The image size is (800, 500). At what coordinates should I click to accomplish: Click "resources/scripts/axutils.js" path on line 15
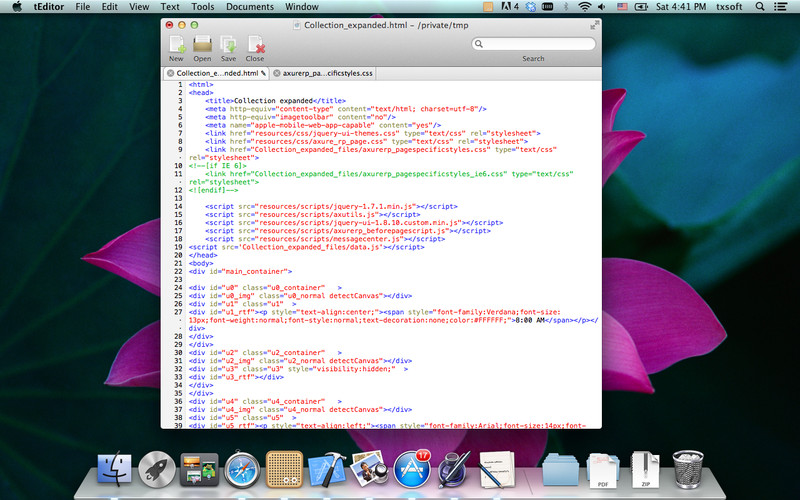316,215
